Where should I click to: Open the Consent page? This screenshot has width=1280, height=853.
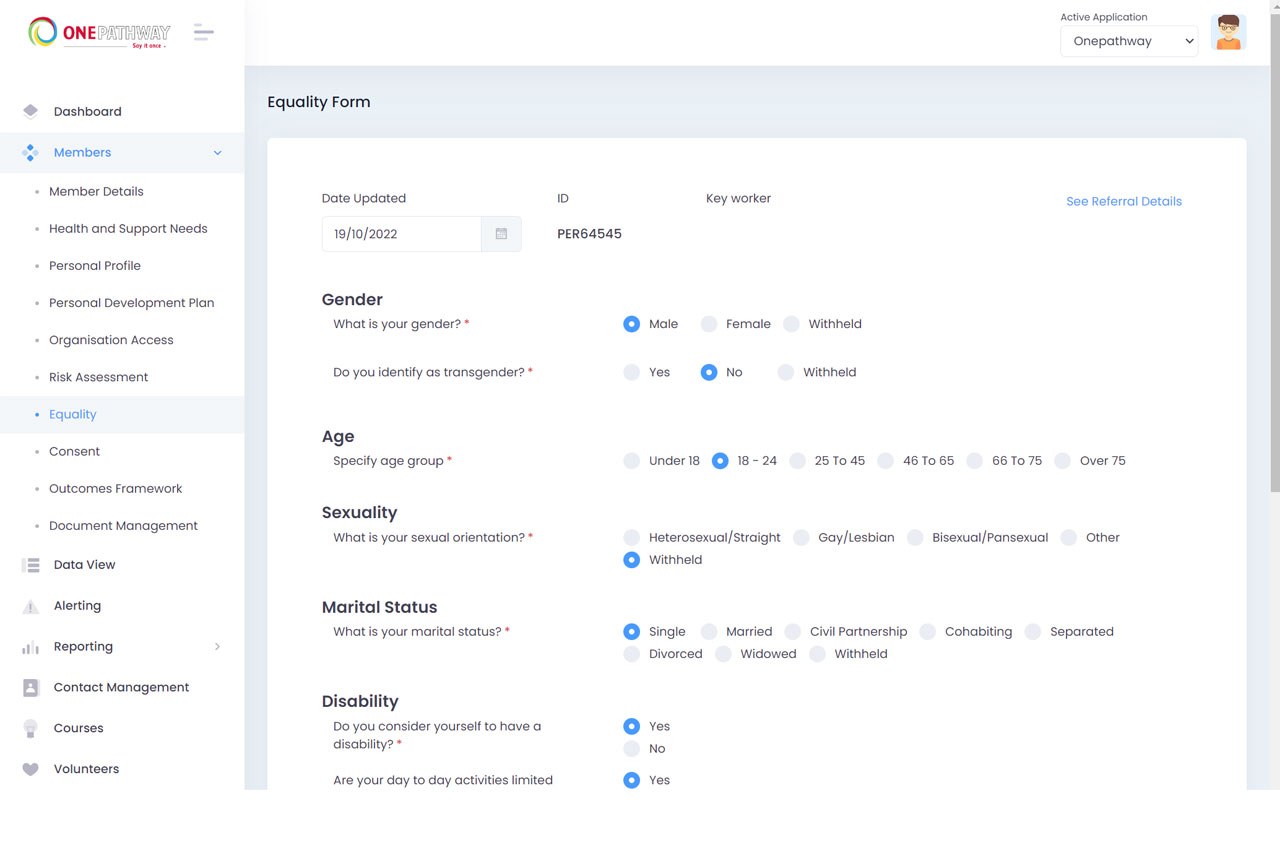[74, 451]
